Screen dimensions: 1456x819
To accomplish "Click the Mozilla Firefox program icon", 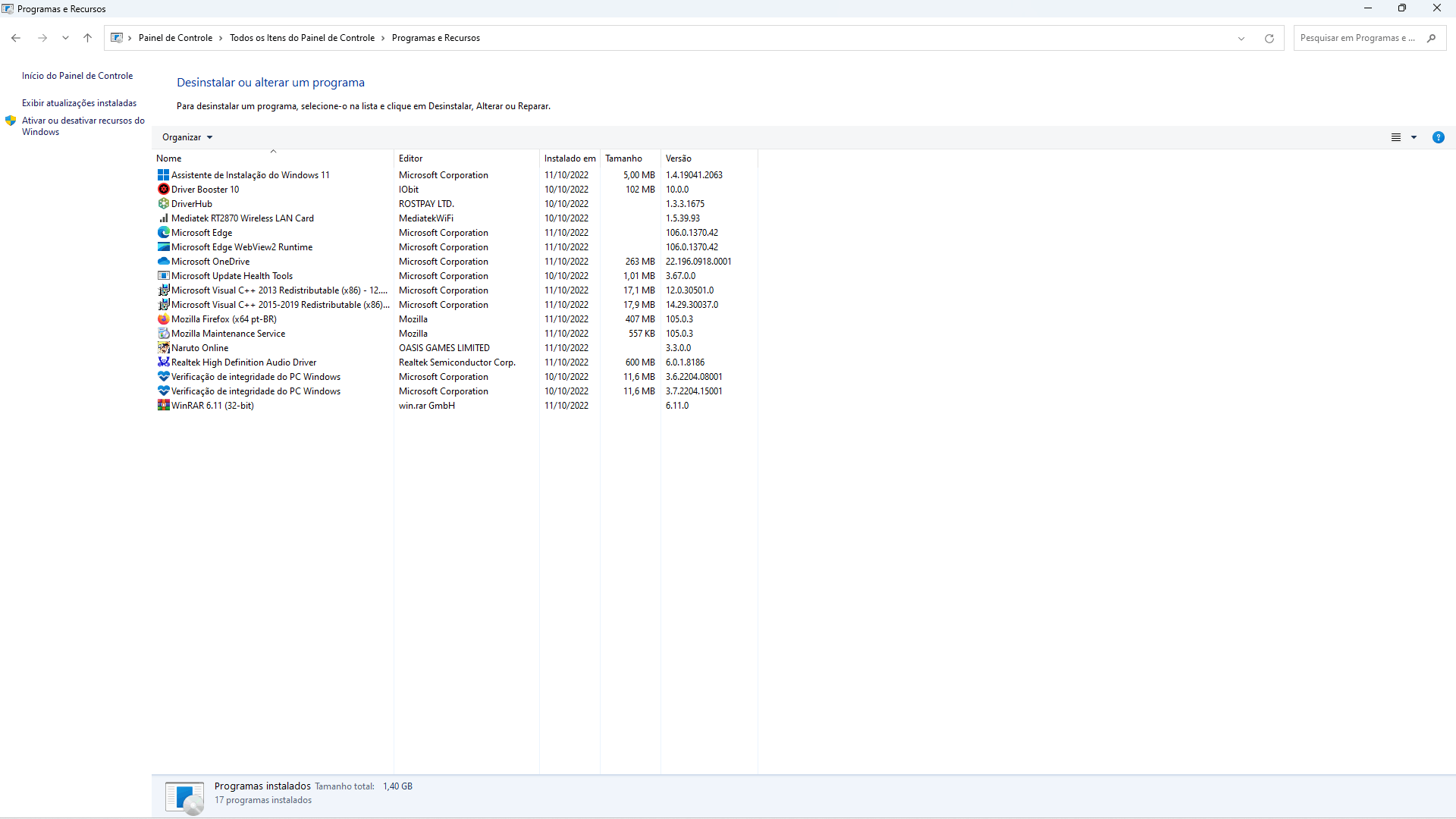I will point(163,319).
